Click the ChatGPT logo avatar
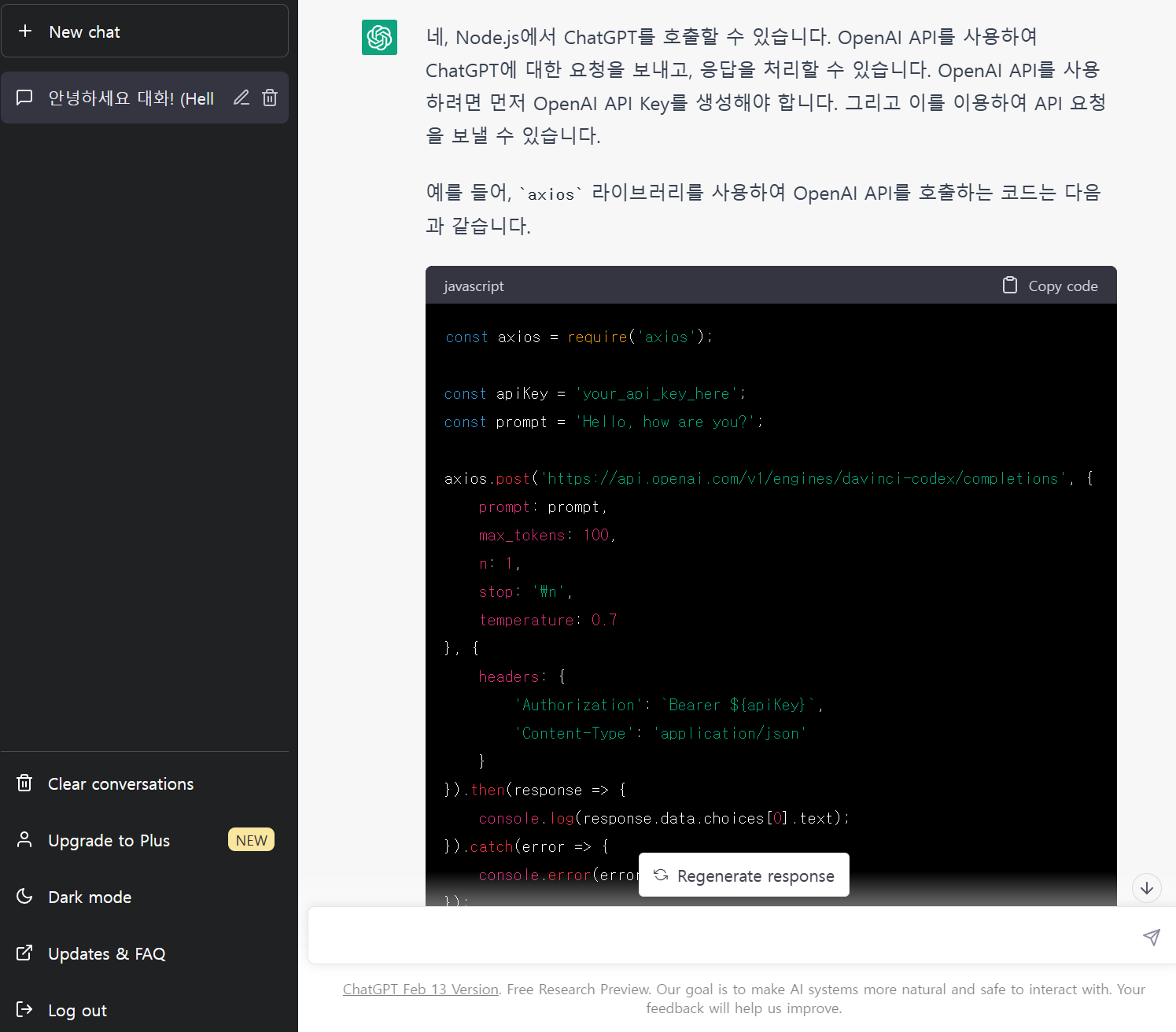The width and height of the screenshot is (1176, 1032). click(379, 37)
